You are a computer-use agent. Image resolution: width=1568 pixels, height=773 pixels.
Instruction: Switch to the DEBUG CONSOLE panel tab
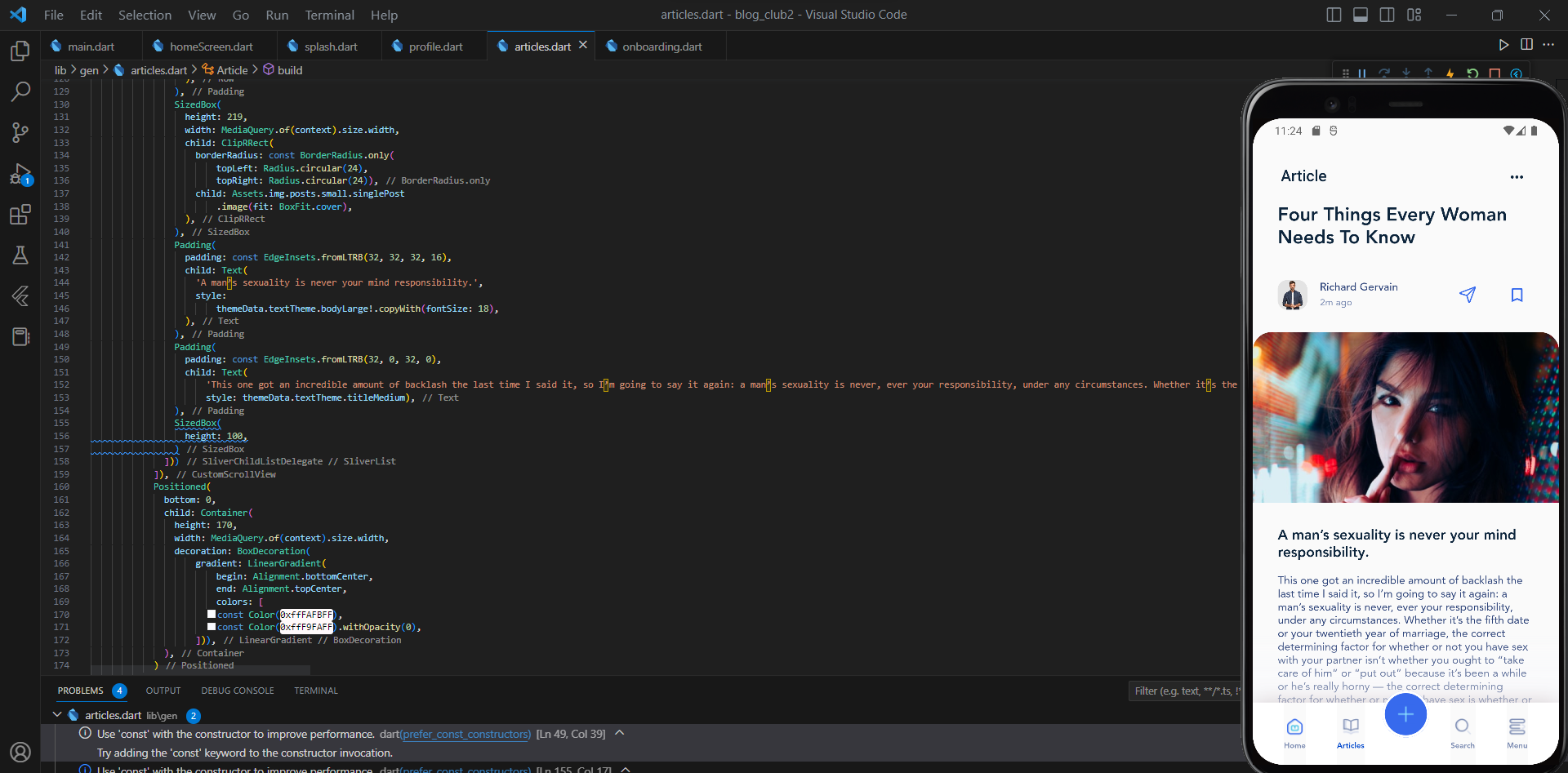(238, 691)
